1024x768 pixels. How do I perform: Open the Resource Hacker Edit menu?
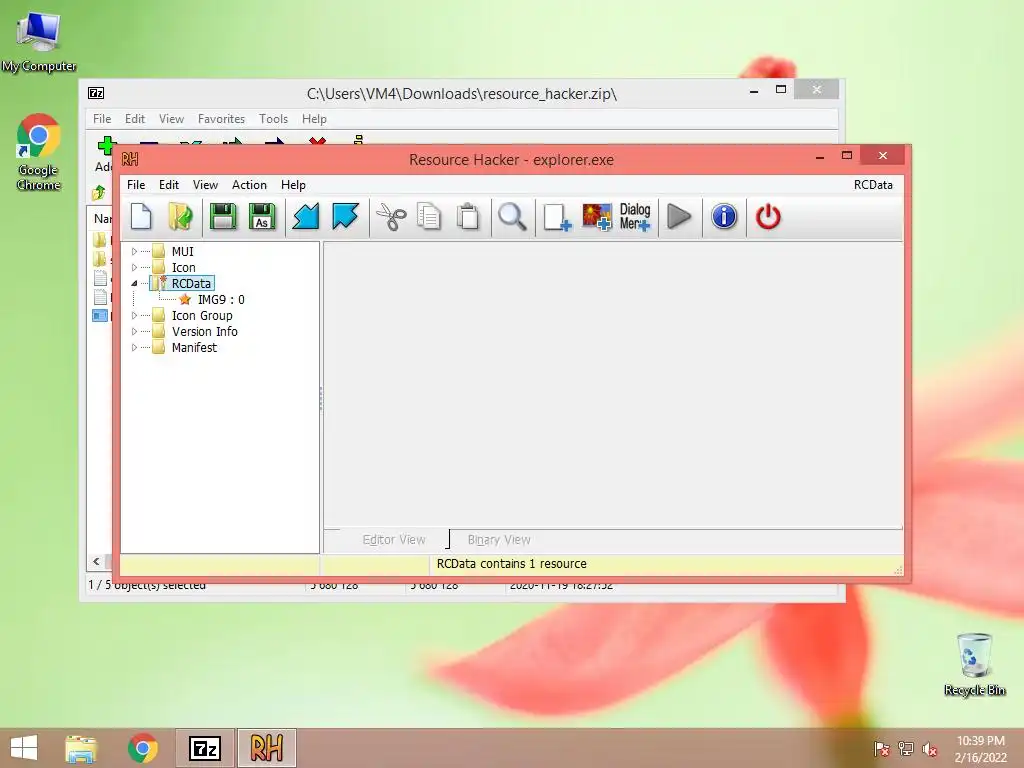click(x=168, y=185)
